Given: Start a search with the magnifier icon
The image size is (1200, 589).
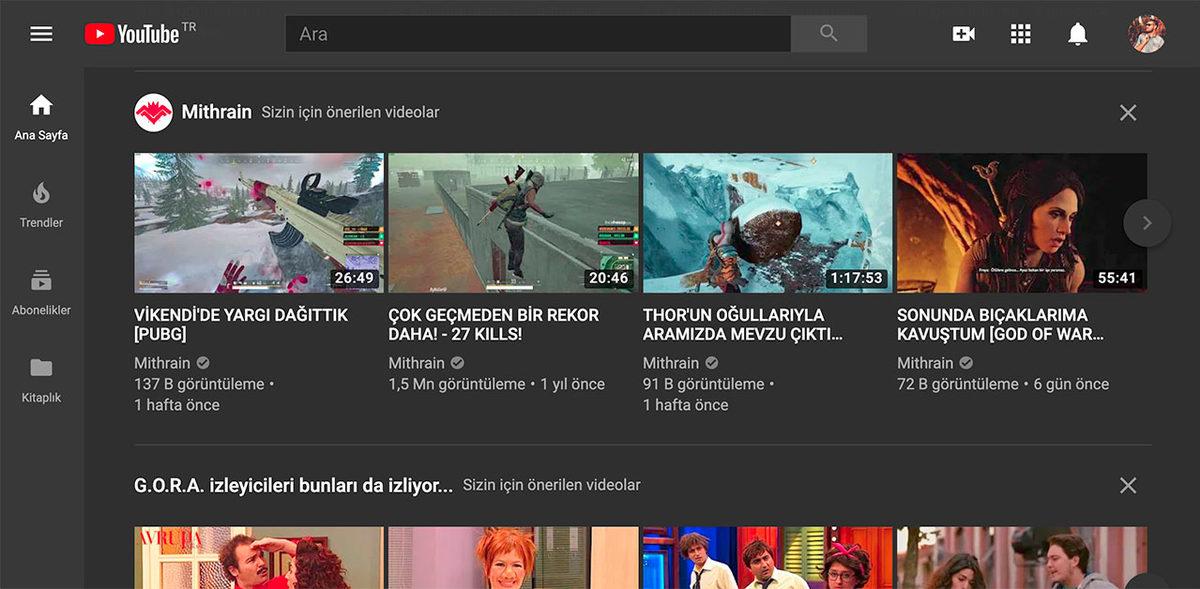Looking at the screenshot, I should pos(829,32).
